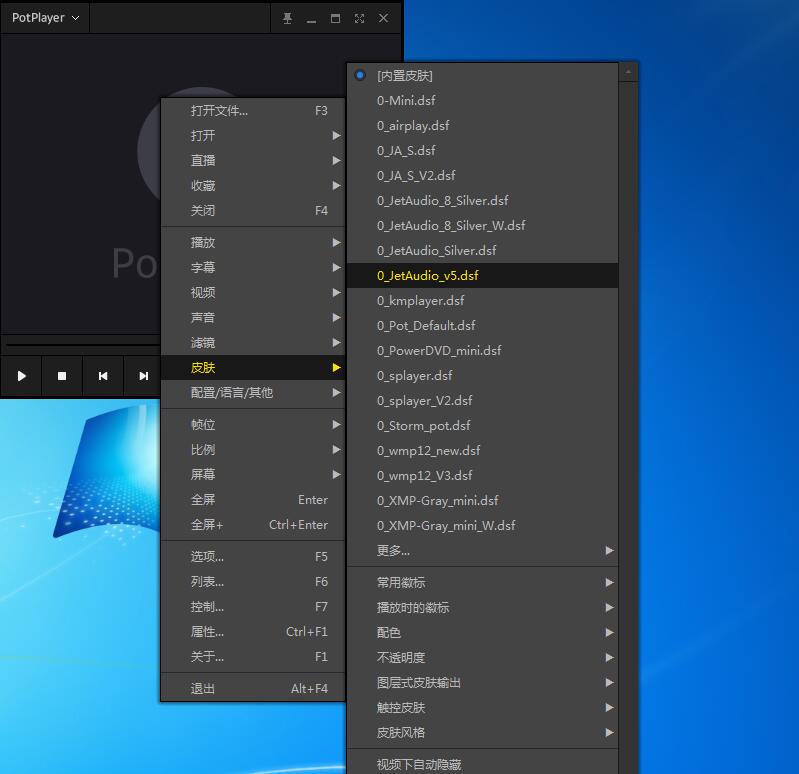Toggle PotPlayer fullscreen icon in title bar
The image size is (799, 774).
point(359,18)
